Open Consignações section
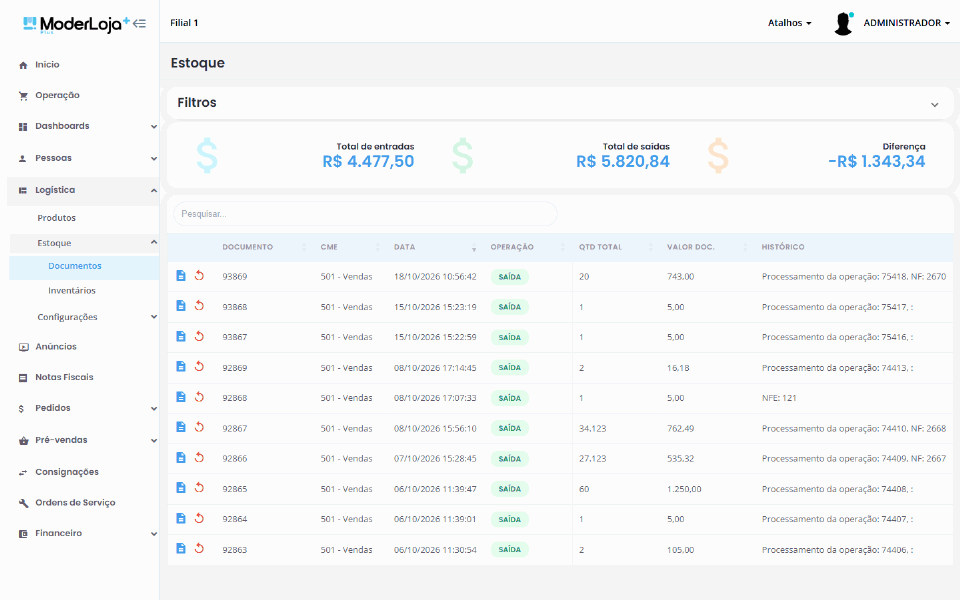 click(67, 472)
